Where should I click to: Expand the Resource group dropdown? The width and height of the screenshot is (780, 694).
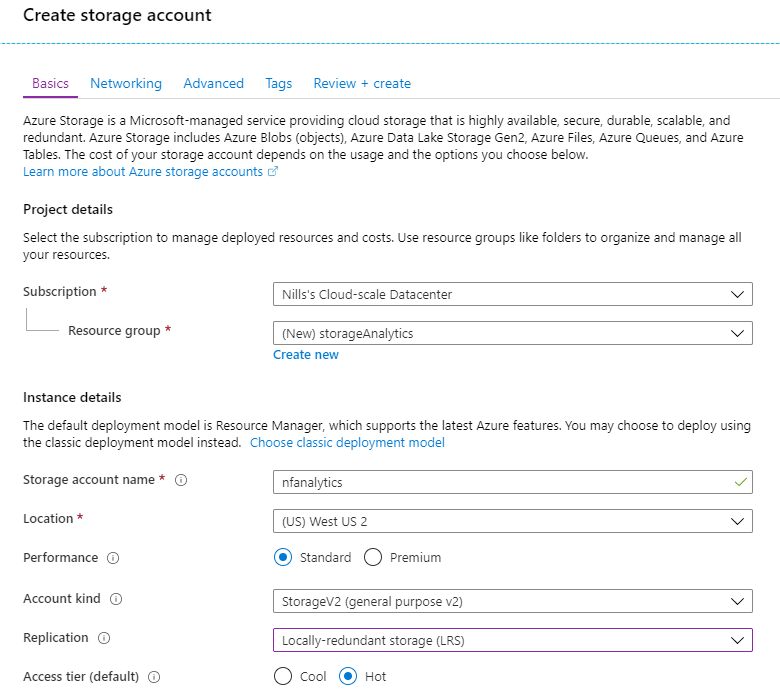[x=512, y=333]
